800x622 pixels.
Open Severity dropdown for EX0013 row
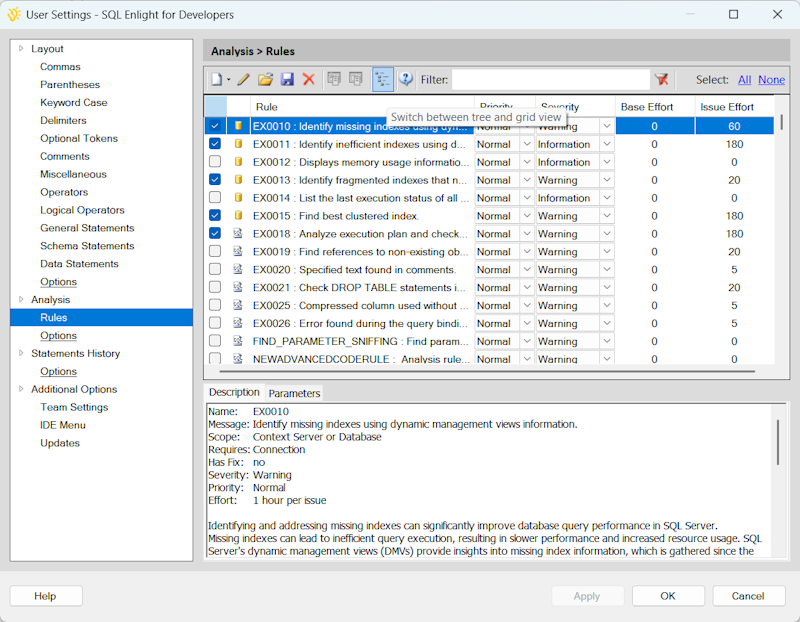coord(607,180)
